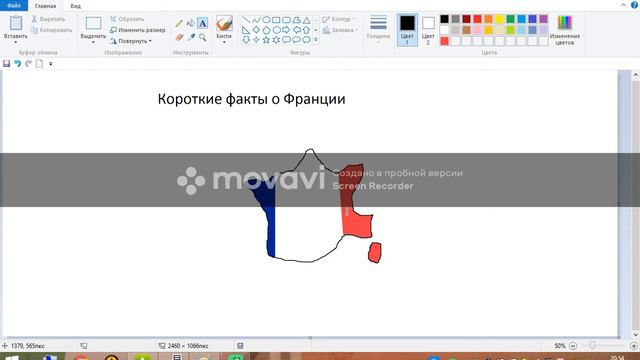Switch to the Вид tab
The width and height of the screenshot is (640, 360).
click(x=76, y=6)
